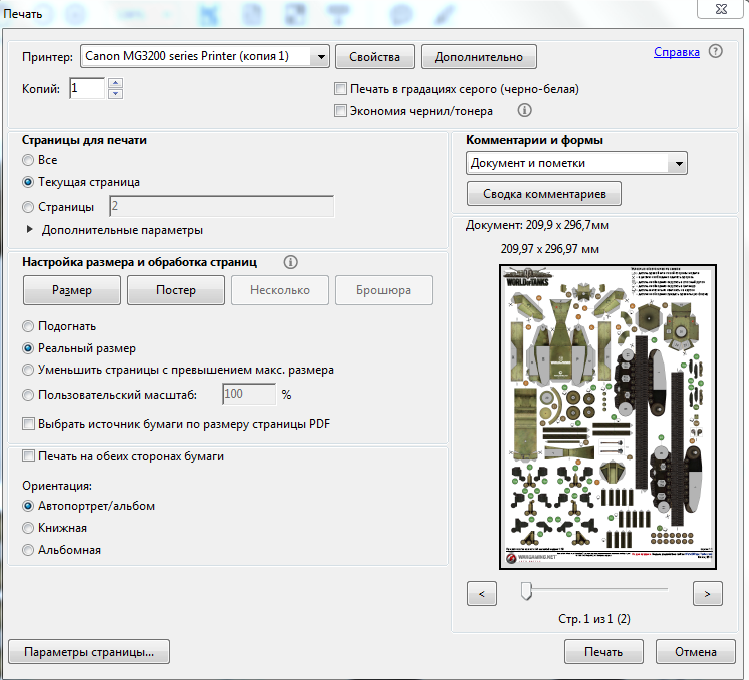Go to next preview page arrow
The image size is (749, 680).
click(x=707, y=594)
